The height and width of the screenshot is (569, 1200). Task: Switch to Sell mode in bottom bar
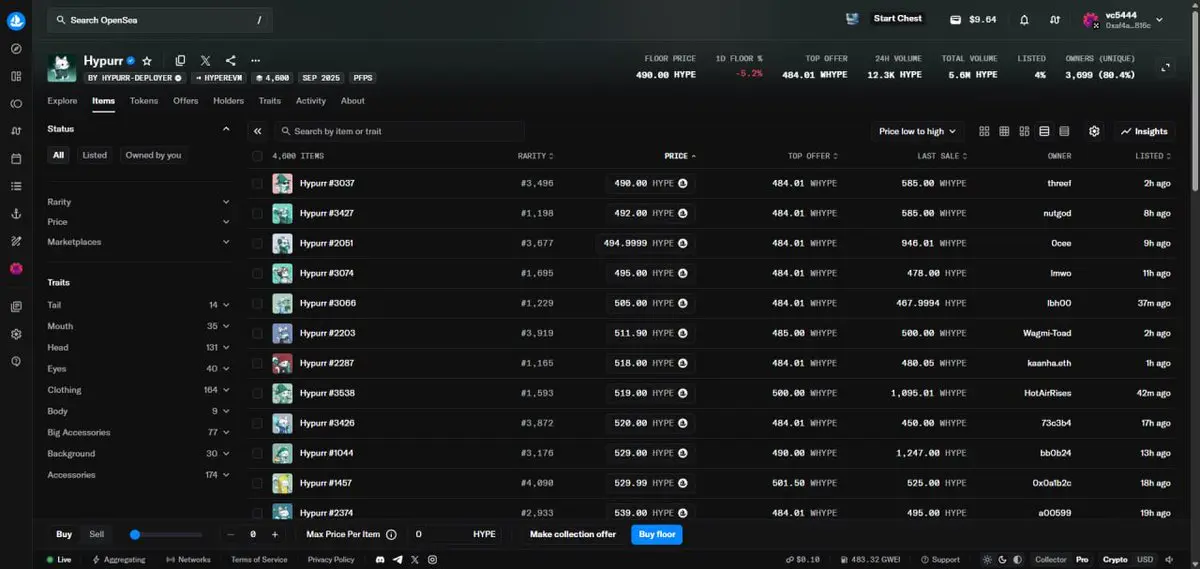click(x=96, y=535)
